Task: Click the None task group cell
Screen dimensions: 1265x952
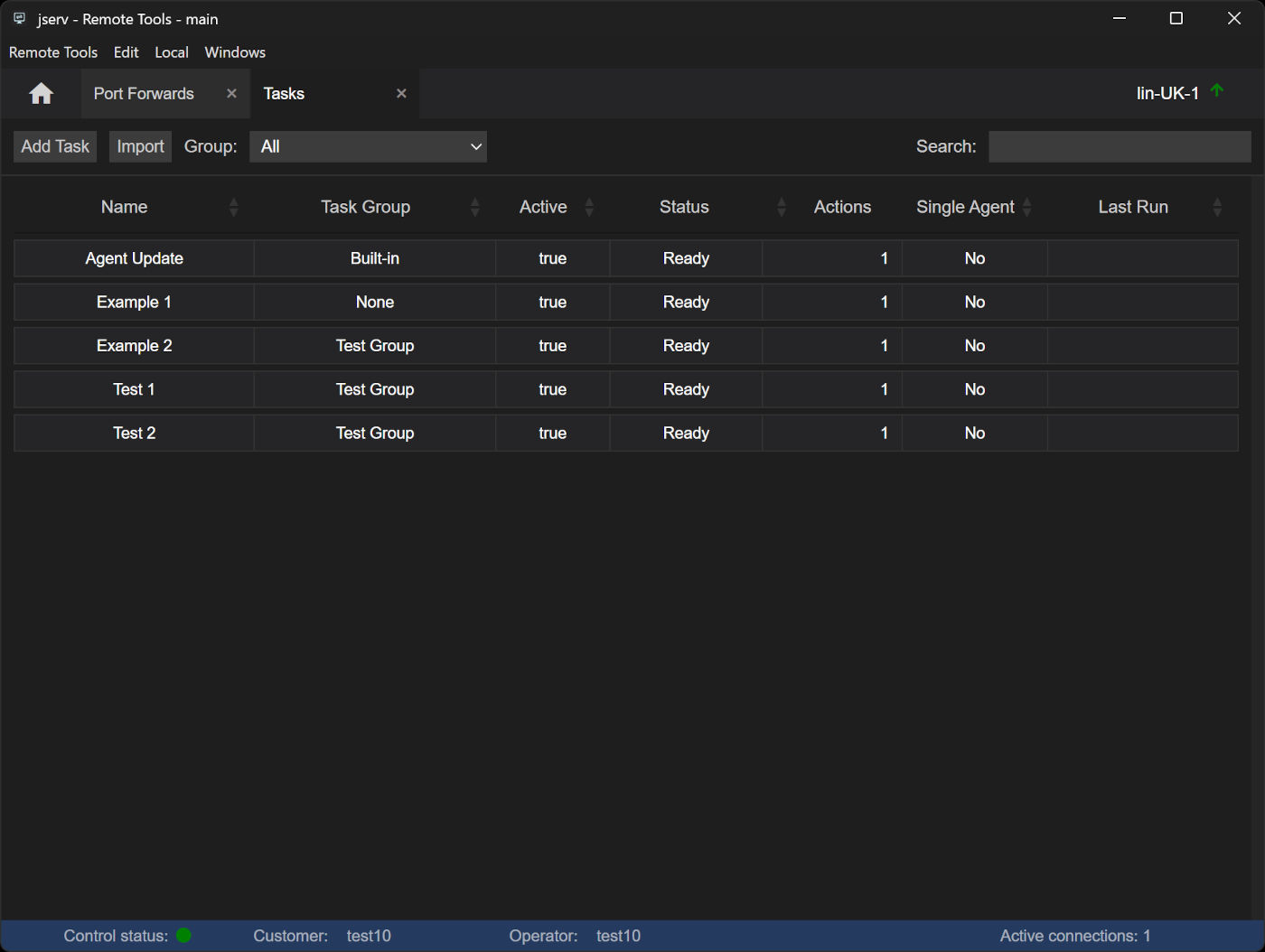Action: (375, 303)
